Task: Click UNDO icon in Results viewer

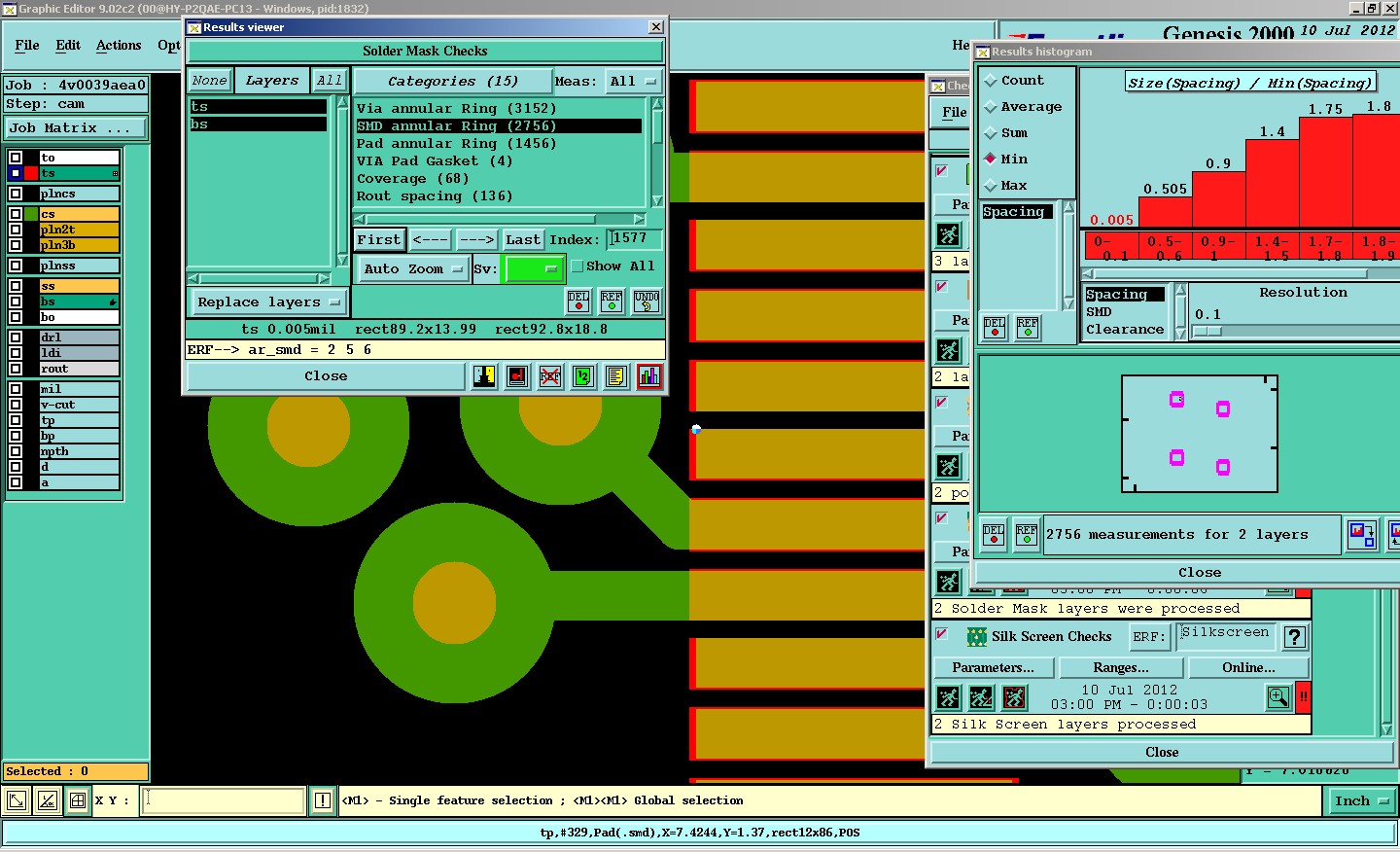Action: pos(647,302)
